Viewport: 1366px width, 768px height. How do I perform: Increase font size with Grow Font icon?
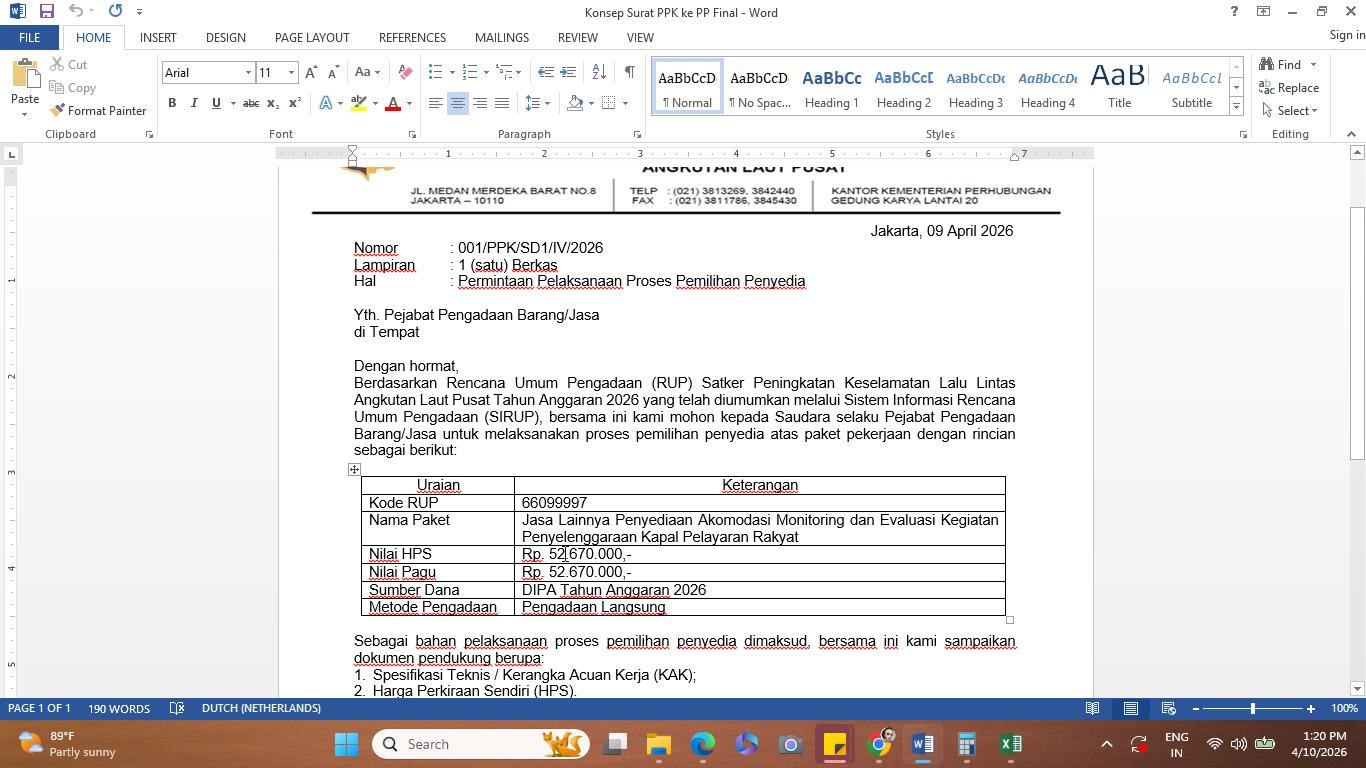(311, 72)
